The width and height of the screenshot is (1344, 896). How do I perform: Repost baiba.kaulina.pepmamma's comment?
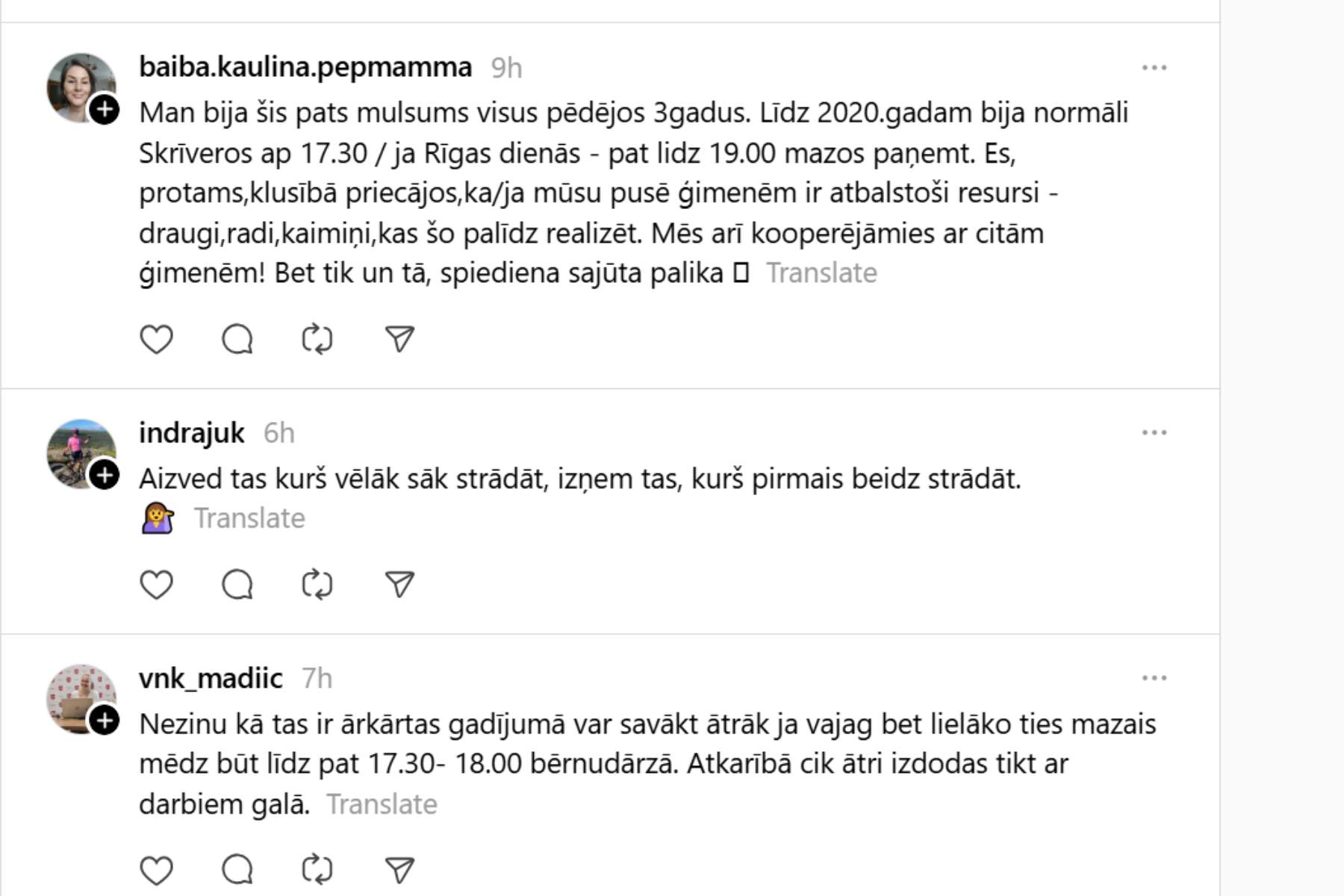click(317, 340)
